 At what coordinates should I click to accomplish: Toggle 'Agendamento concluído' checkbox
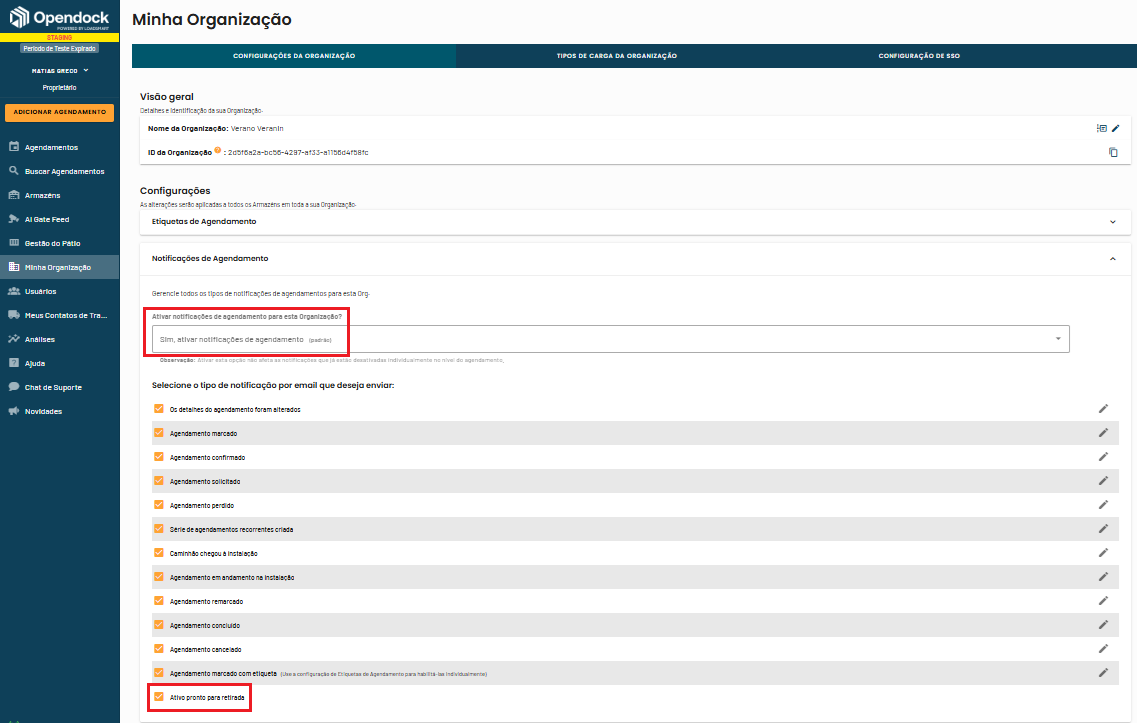pyautogui.click(x=159, y=624)
